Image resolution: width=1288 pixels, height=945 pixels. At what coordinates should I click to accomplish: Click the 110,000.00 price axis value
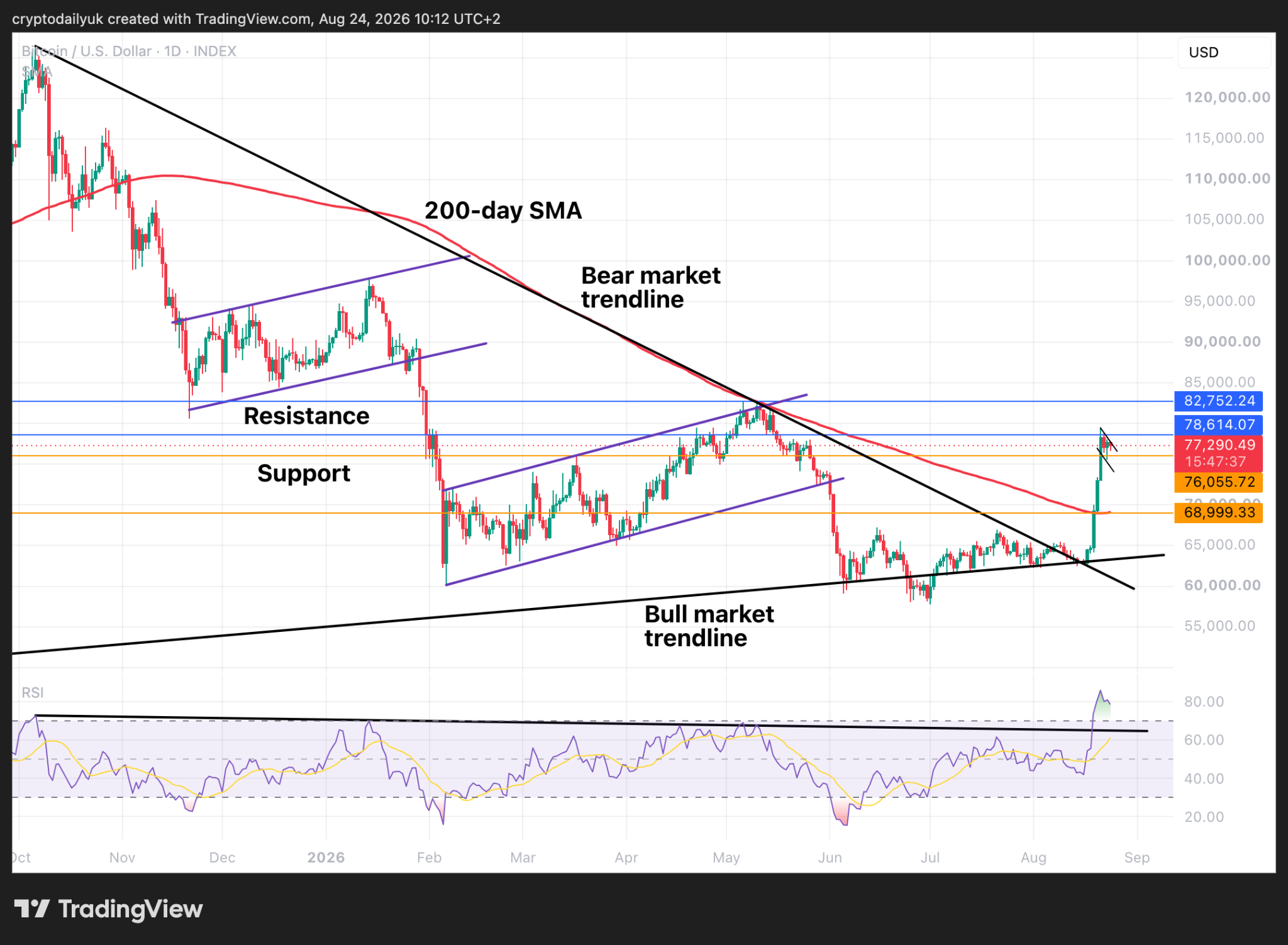tap(1227, 179)
